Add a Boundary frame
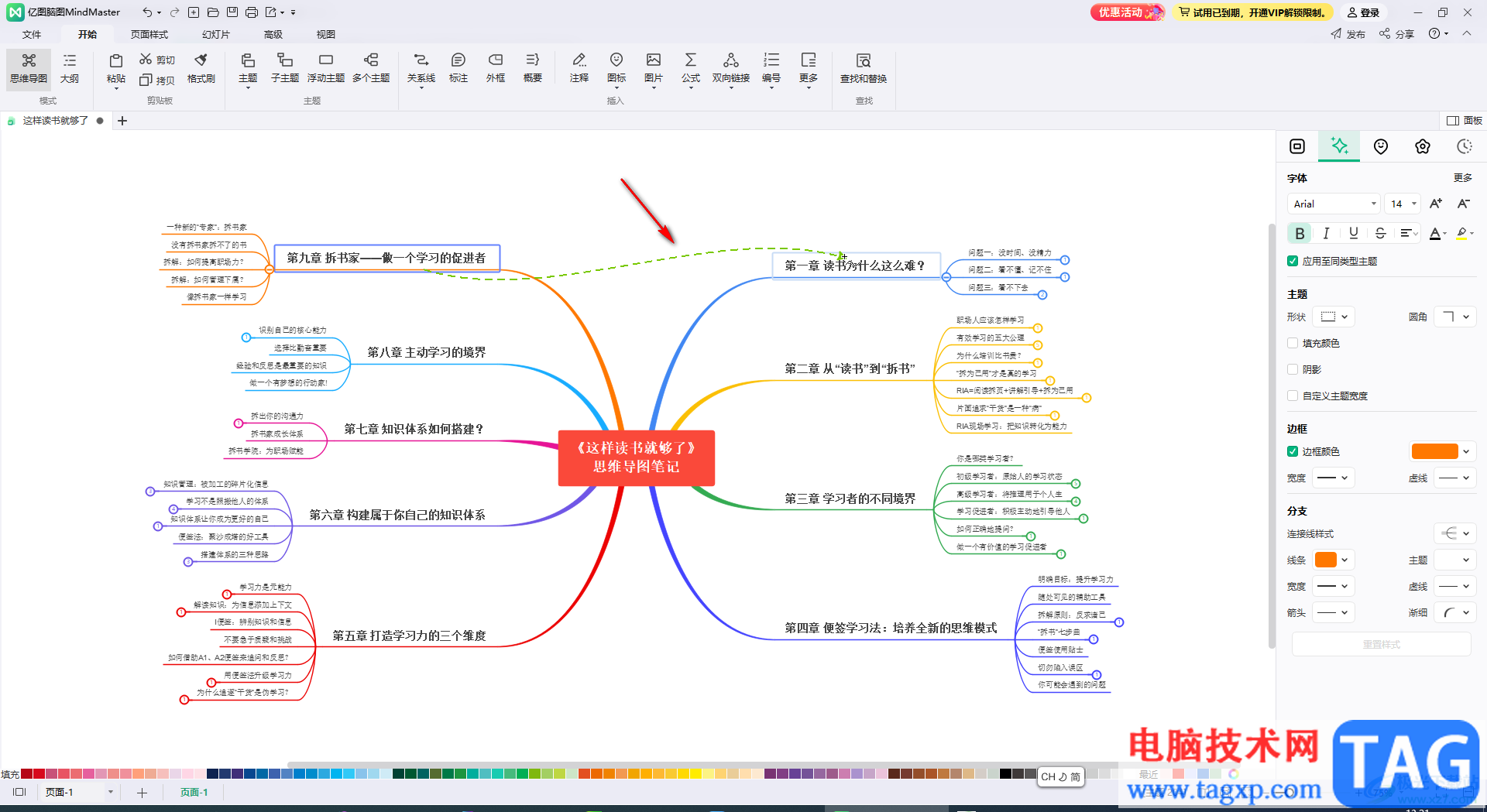This screenshot has height=812, width=1487. coord(496,69)
